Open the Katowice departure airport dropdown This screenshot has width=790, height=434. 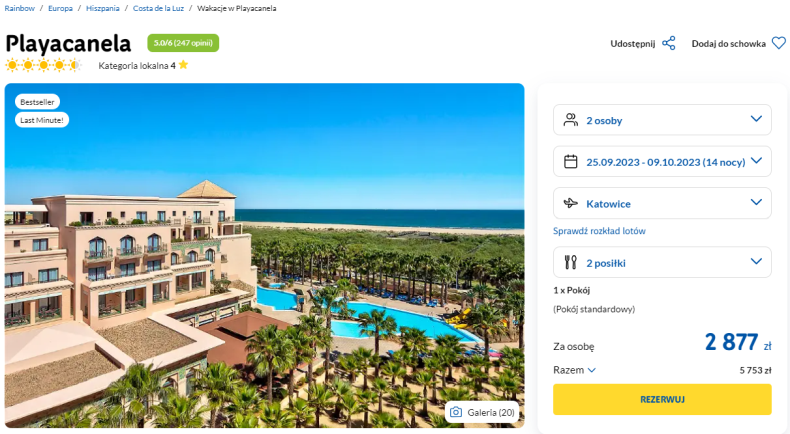pos(662,203)
